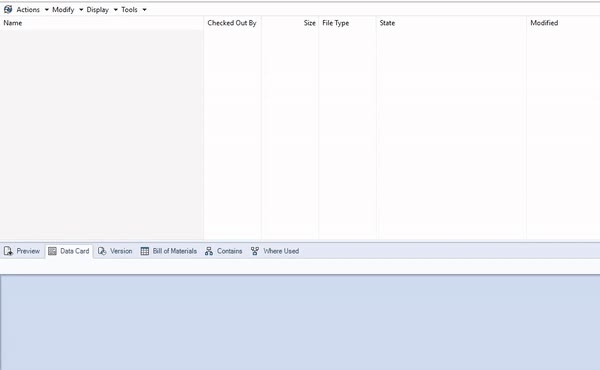
Task: Open the Actions menu
Action: click(28, 10)
